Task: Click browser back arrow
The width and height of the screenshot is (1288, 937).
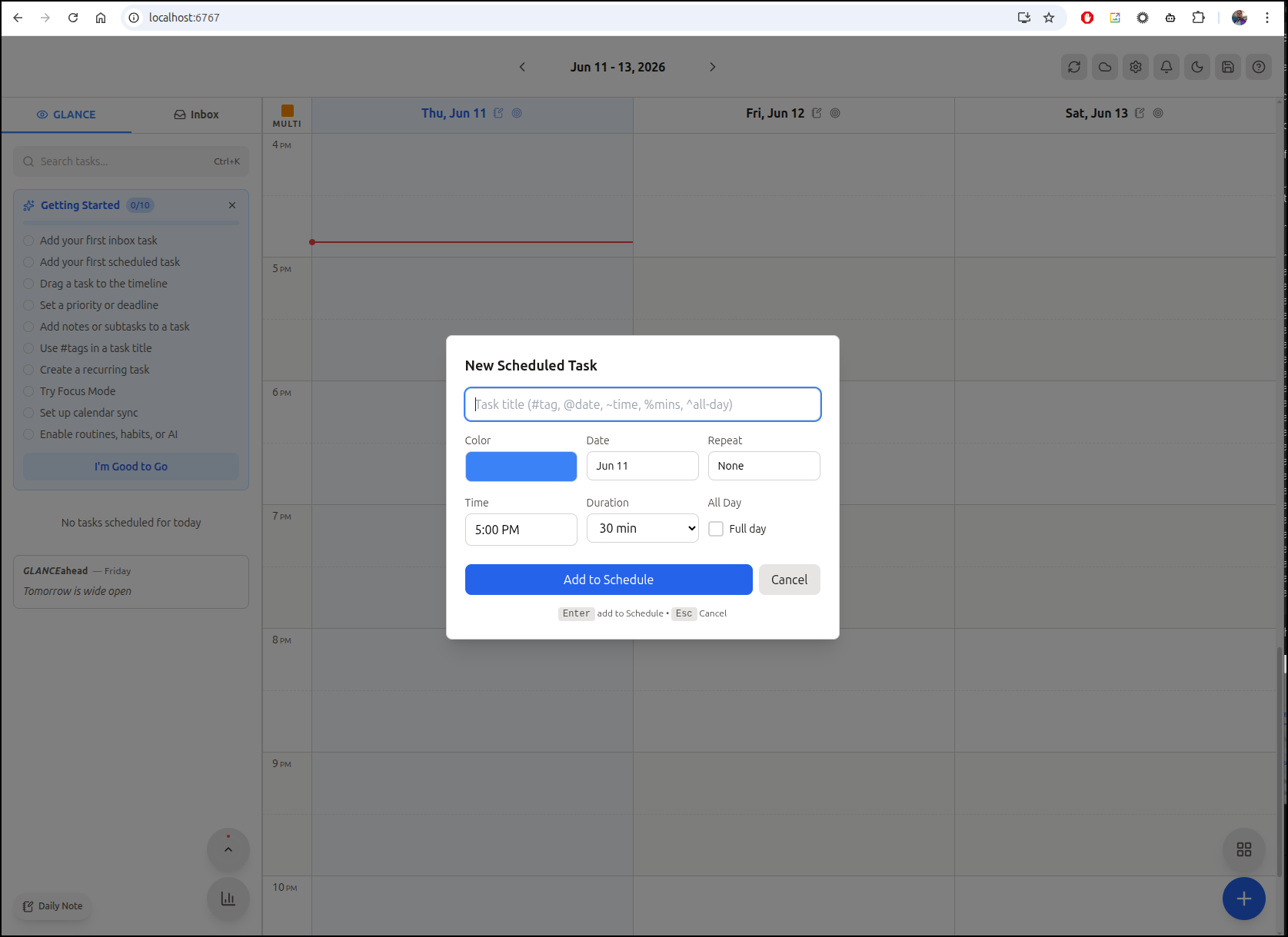Action: click(x=18, y=18)
